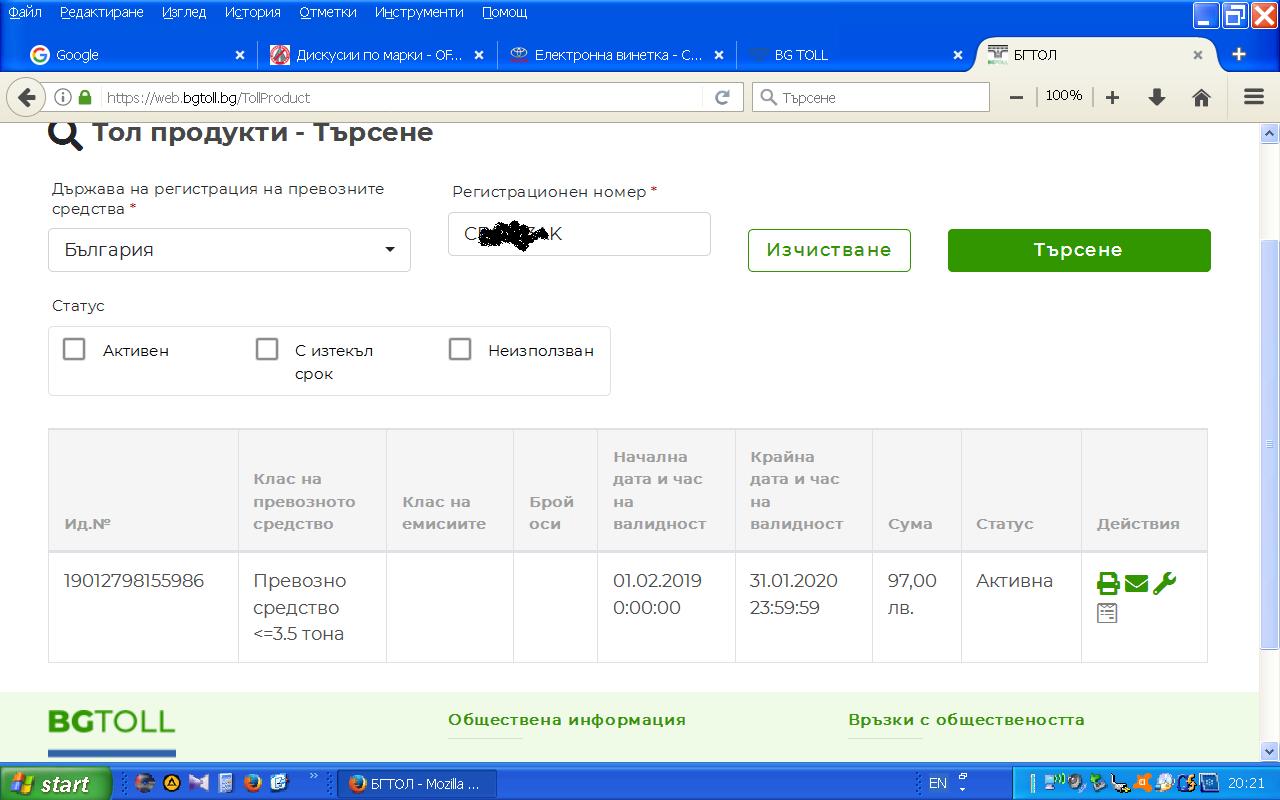Click the Изчистване clear button
1280x800 pixels.
[x=829, y=250]
